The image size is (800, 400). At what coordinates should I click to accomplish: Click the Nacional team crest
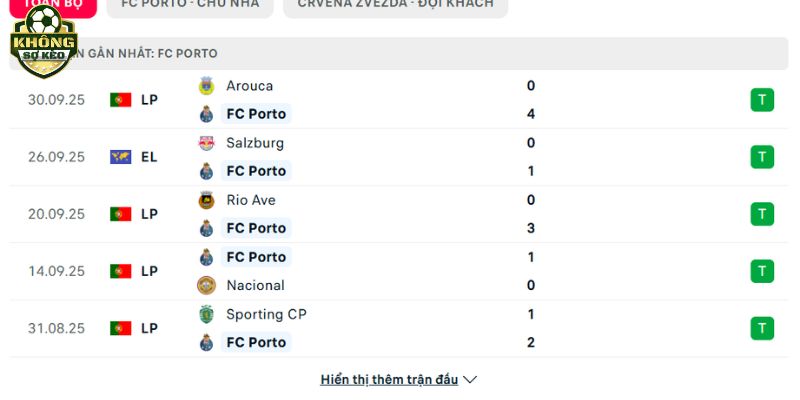point(207,285)
